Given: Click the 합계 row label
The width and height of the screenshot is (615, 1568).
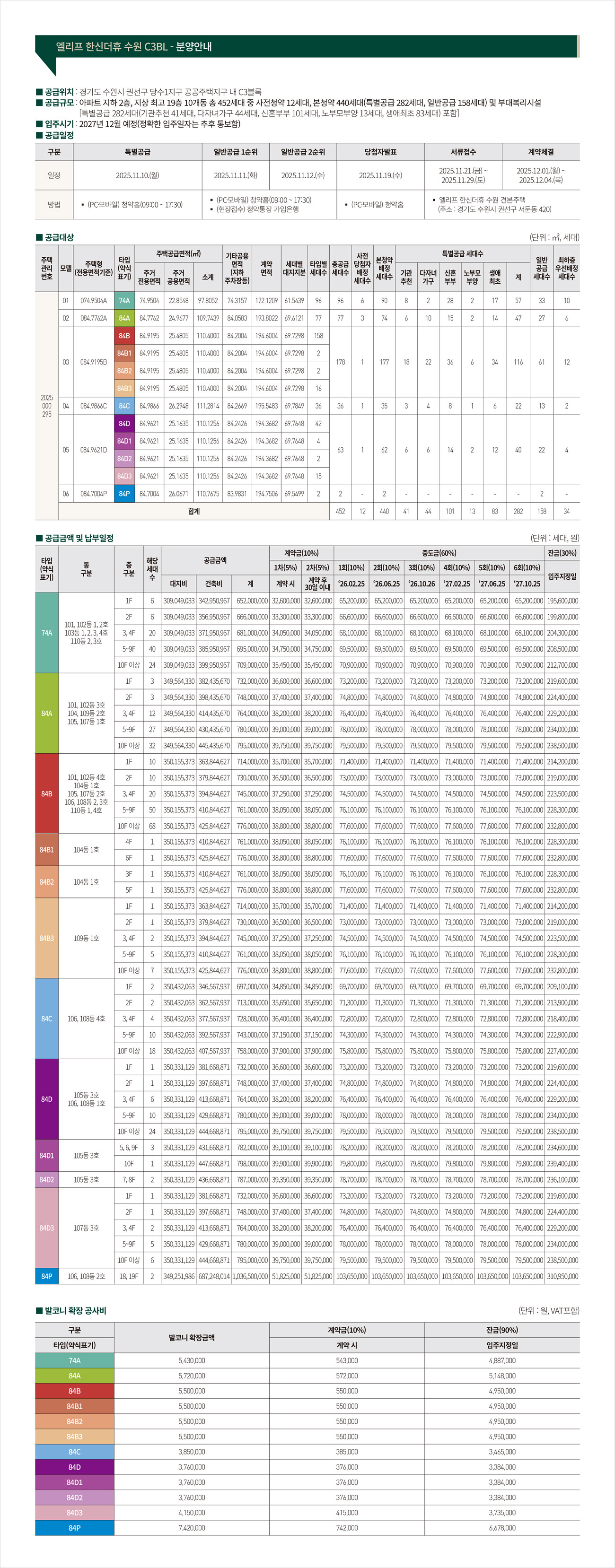Looking at the screenshot, I should tap(193, 511).
